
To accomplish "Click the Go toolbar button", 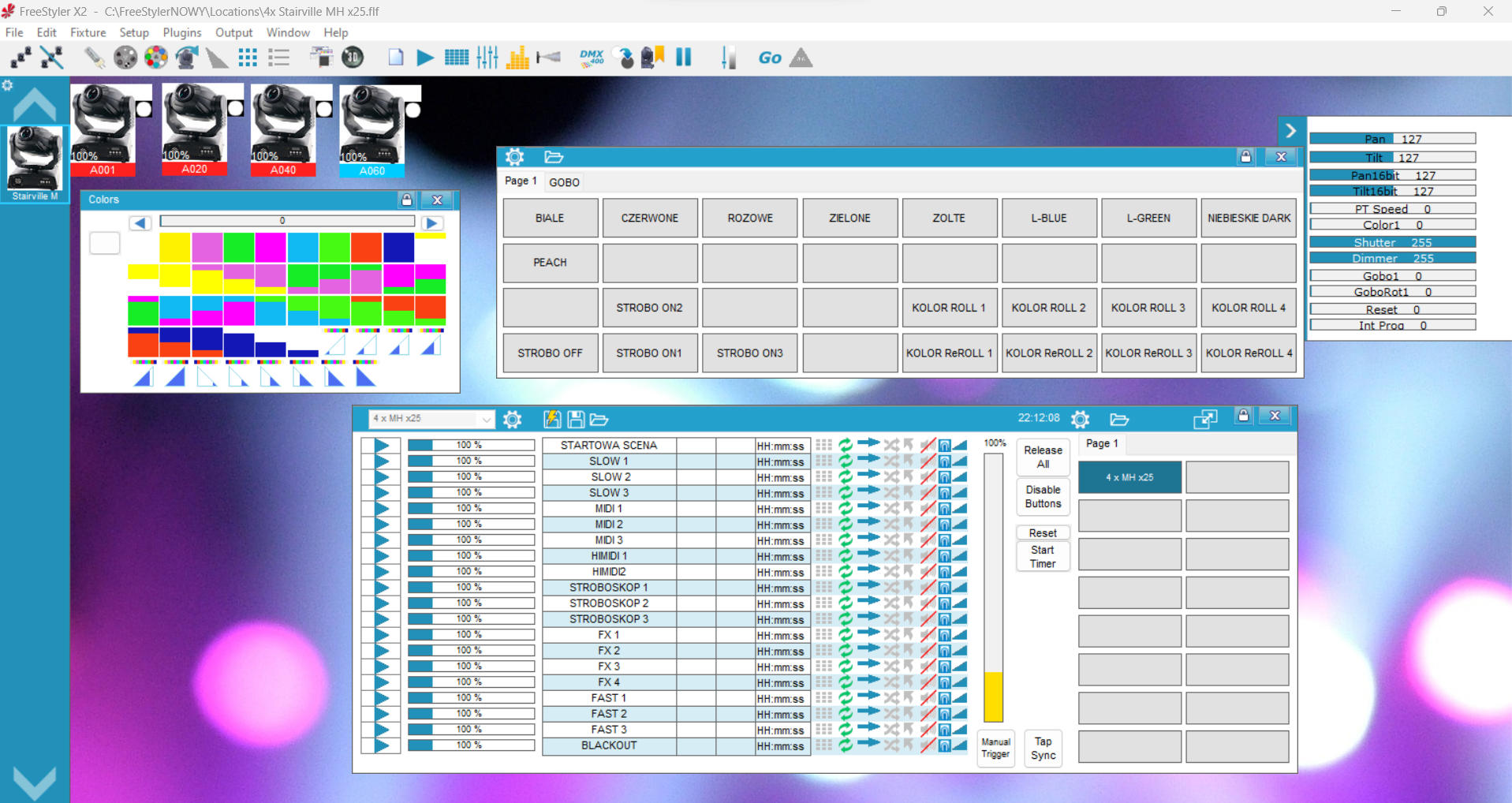I will 769,58.
